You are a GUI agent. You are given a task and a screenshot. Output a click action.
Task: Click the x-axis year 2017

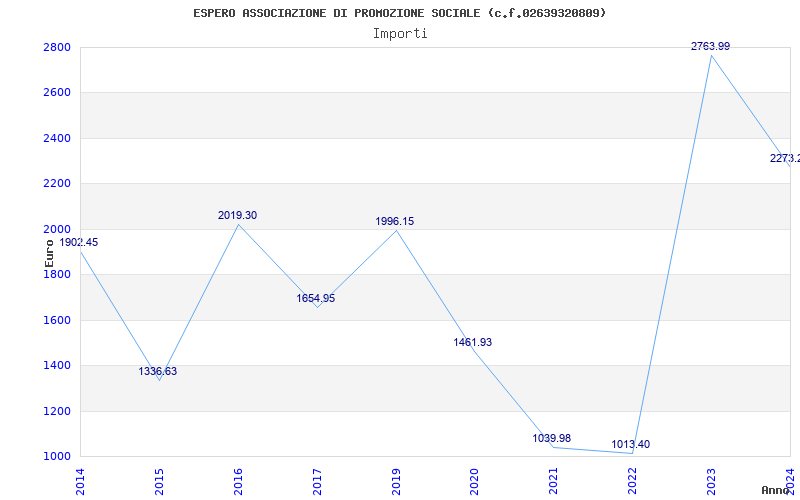click(317, 481)
